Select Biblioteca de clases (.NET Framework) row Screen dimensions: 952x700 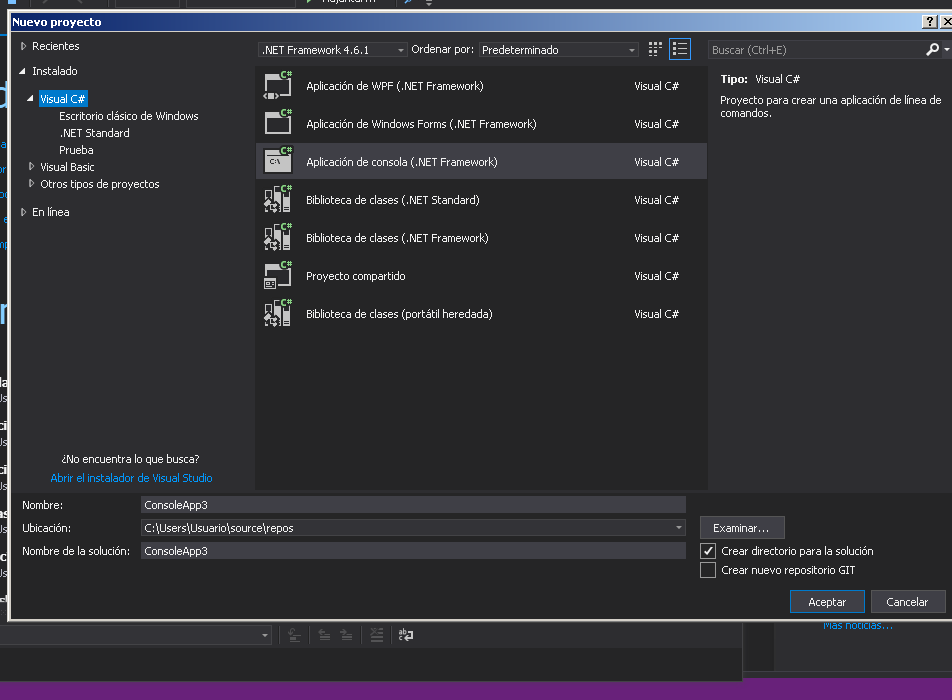[481, 238]
